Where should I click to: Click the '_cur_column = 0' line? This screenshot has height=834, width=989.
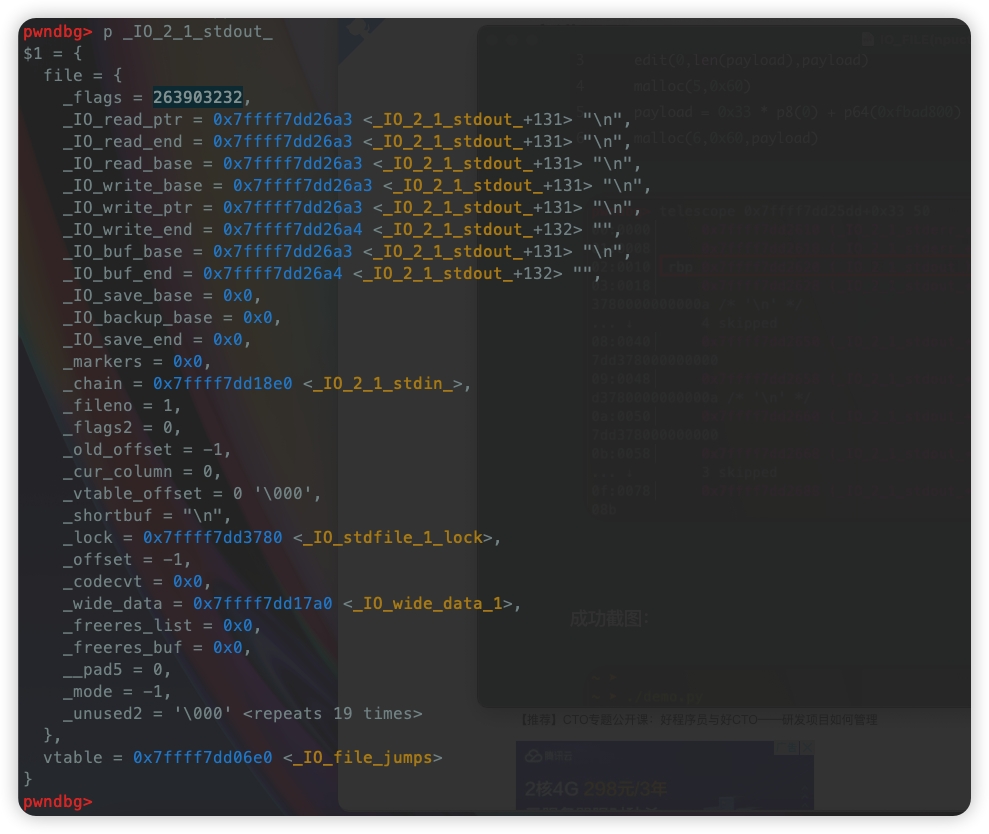point(142,471)
